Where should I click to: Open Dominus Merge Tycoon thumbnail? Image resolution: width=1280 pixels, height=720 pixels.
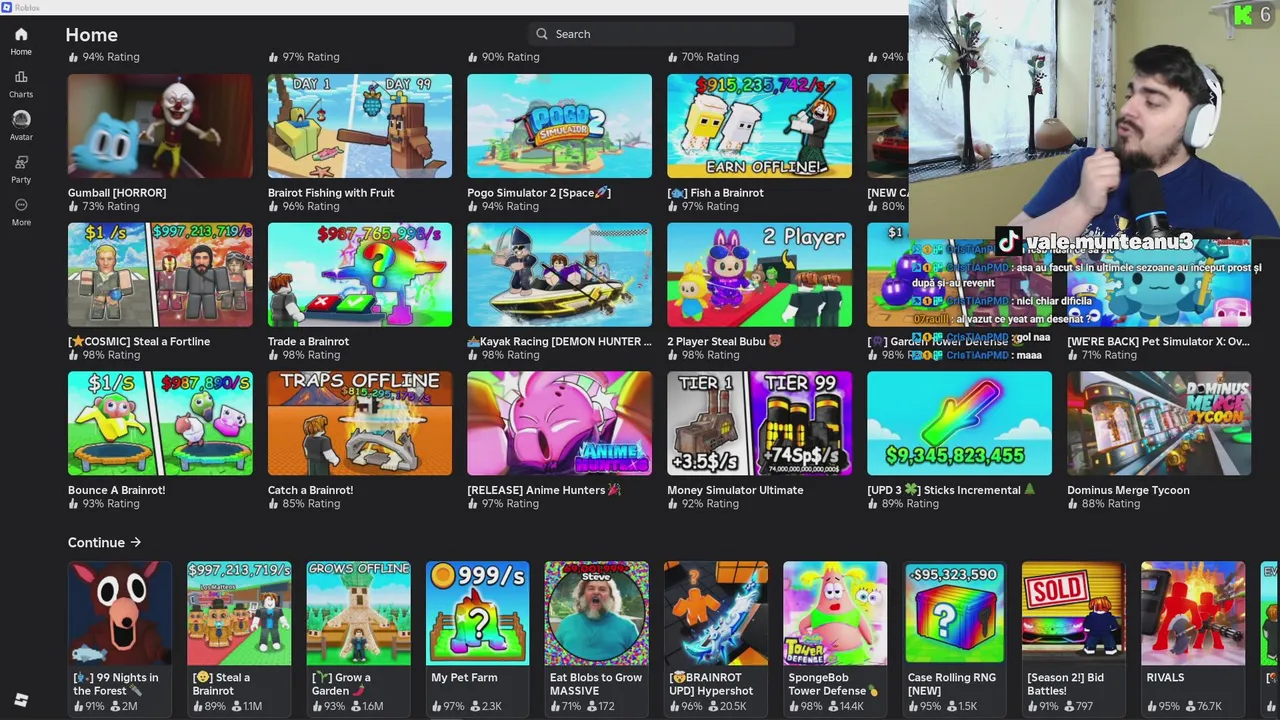(x=1159, y=424)
